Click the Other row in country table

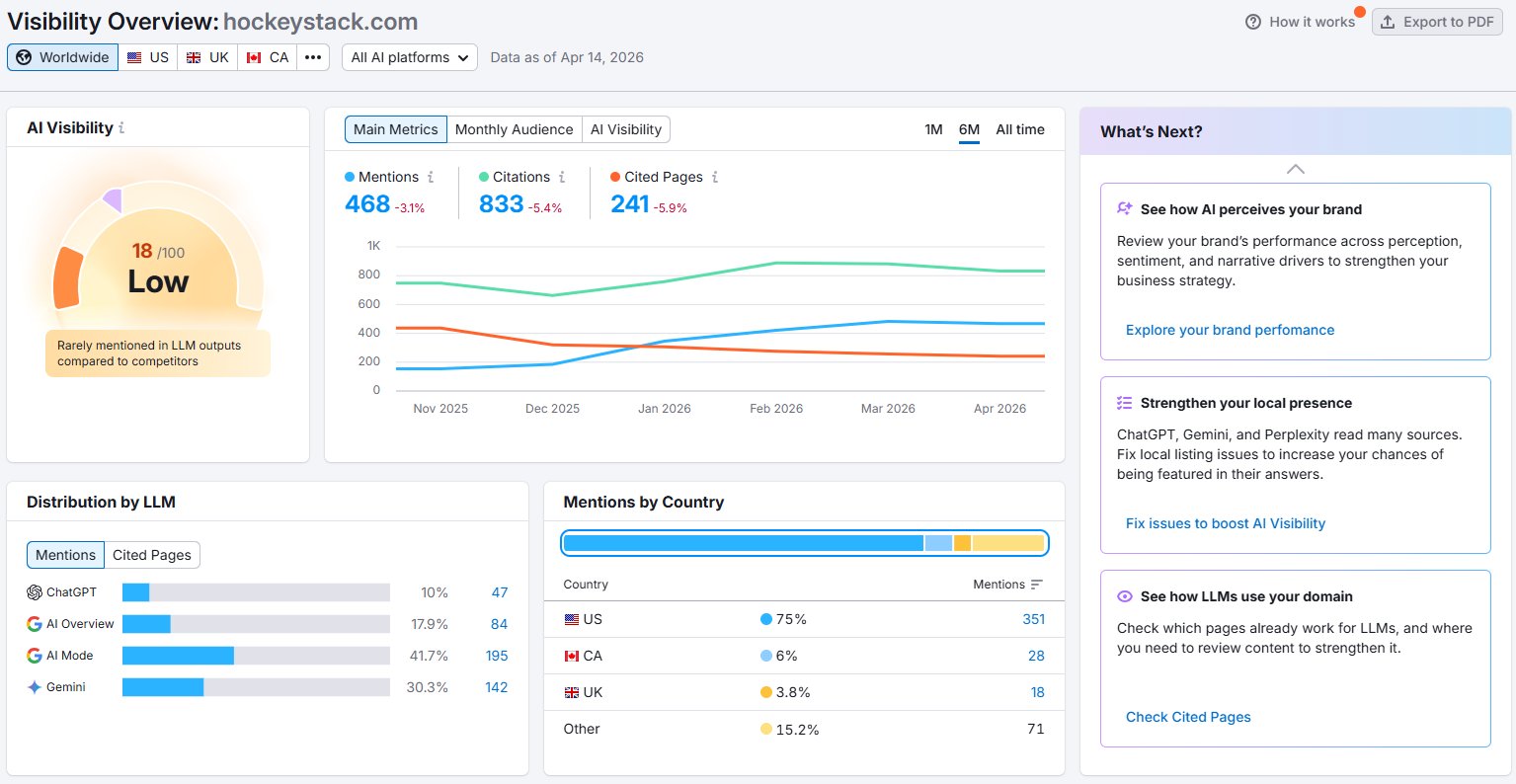pyautogui.click(x=804, y=729)
